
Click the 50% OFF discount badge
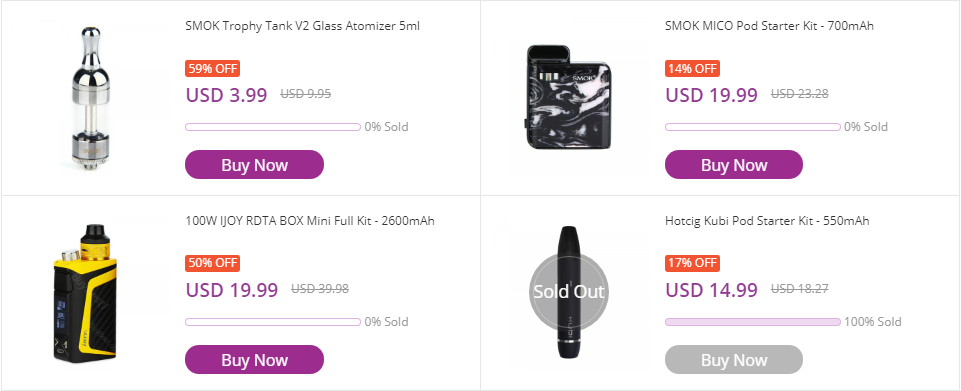point(212,264)
